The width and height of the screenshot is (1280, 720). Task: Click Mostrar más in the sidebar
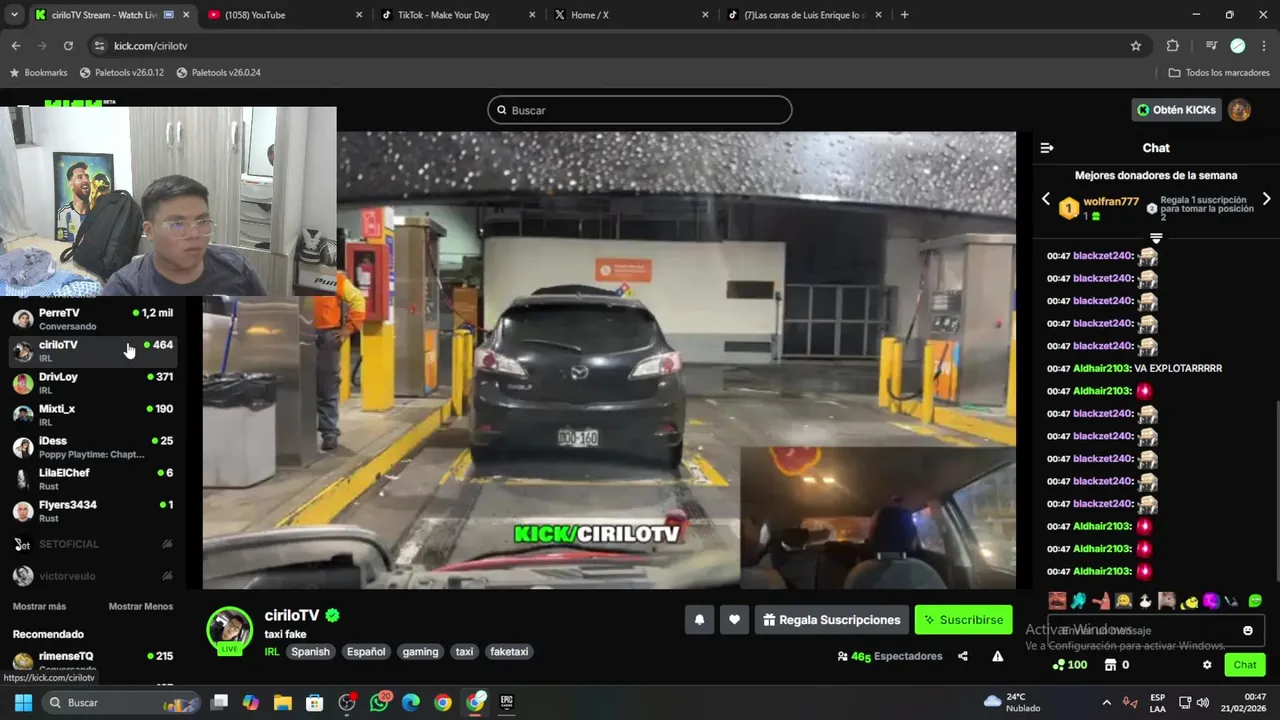(x=39, y=606)
